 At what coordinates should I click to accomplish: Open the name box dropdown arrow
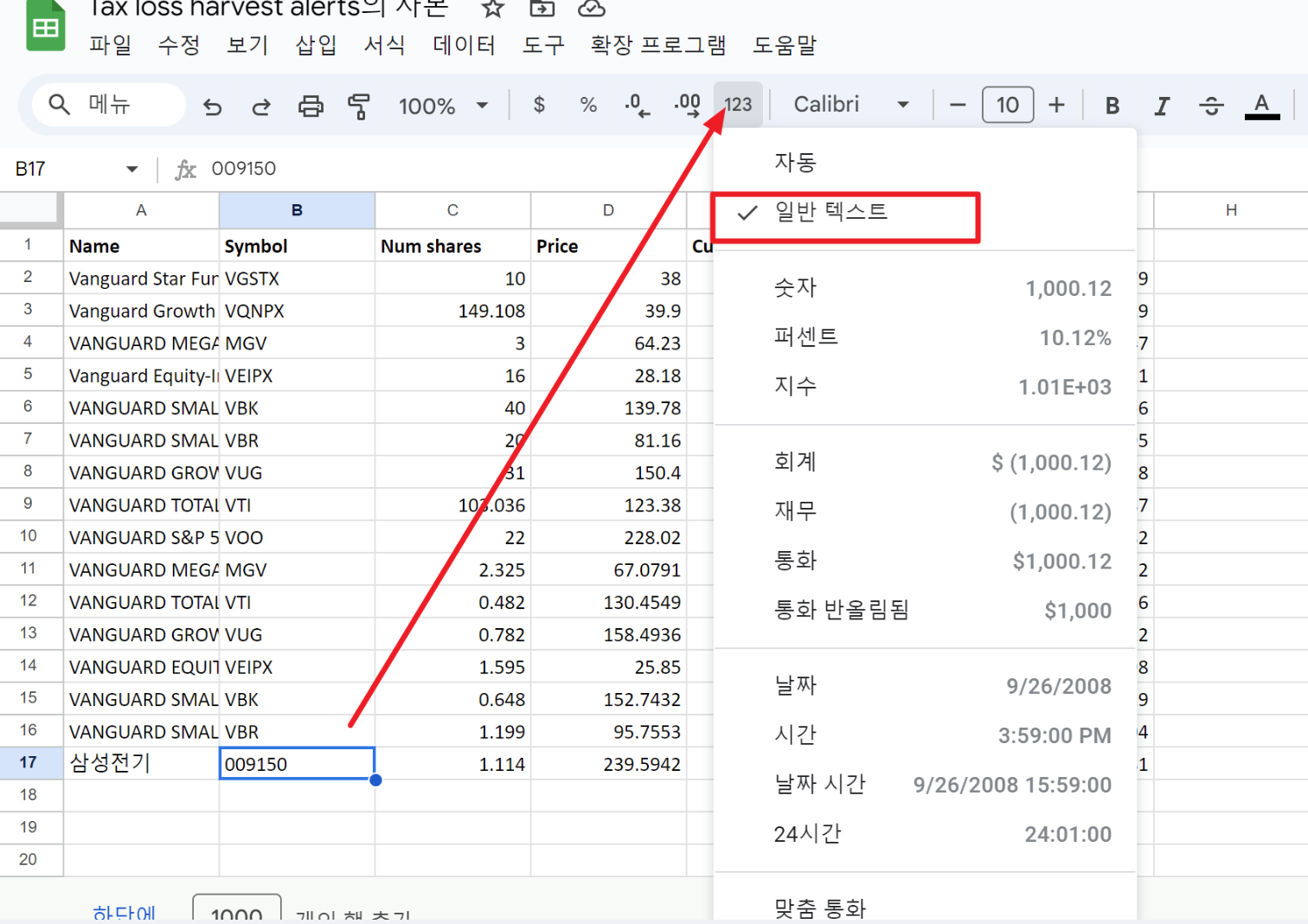(131, 169)
